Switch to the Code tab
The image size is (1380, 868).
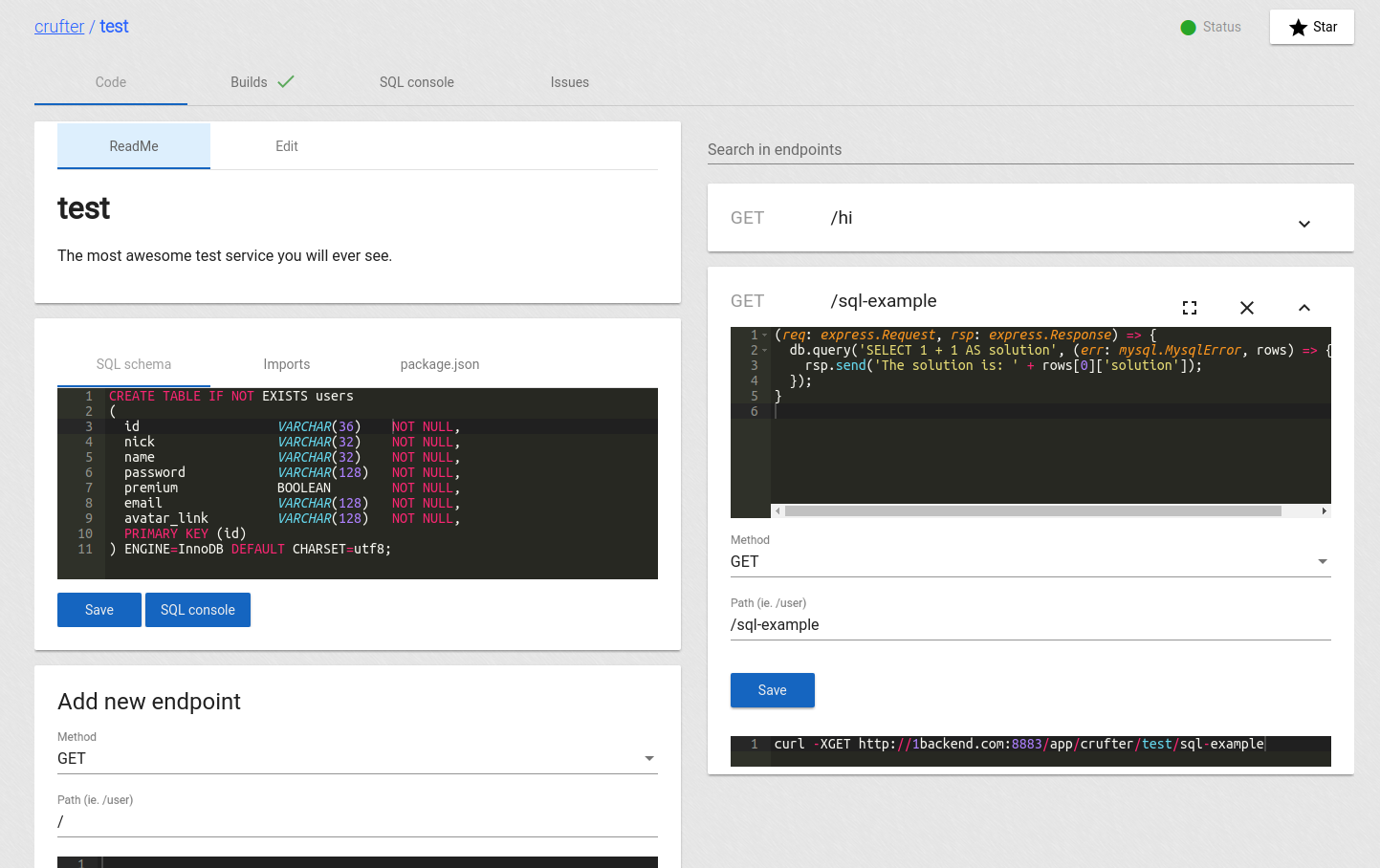111,82
